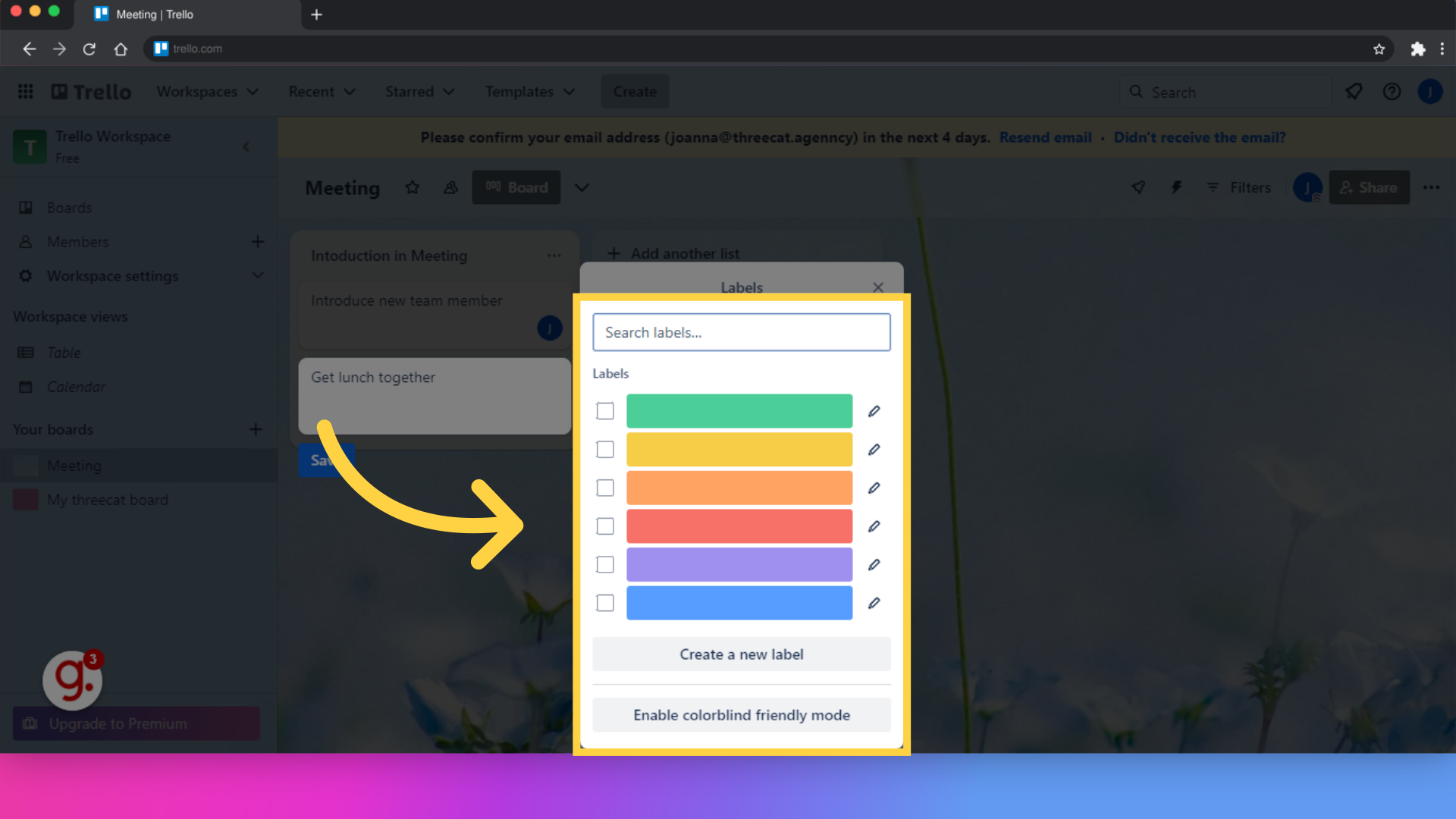Edit the yellow label with pencil icon
Viewport: 1456px width, 819px height.
tap(874, 450)
